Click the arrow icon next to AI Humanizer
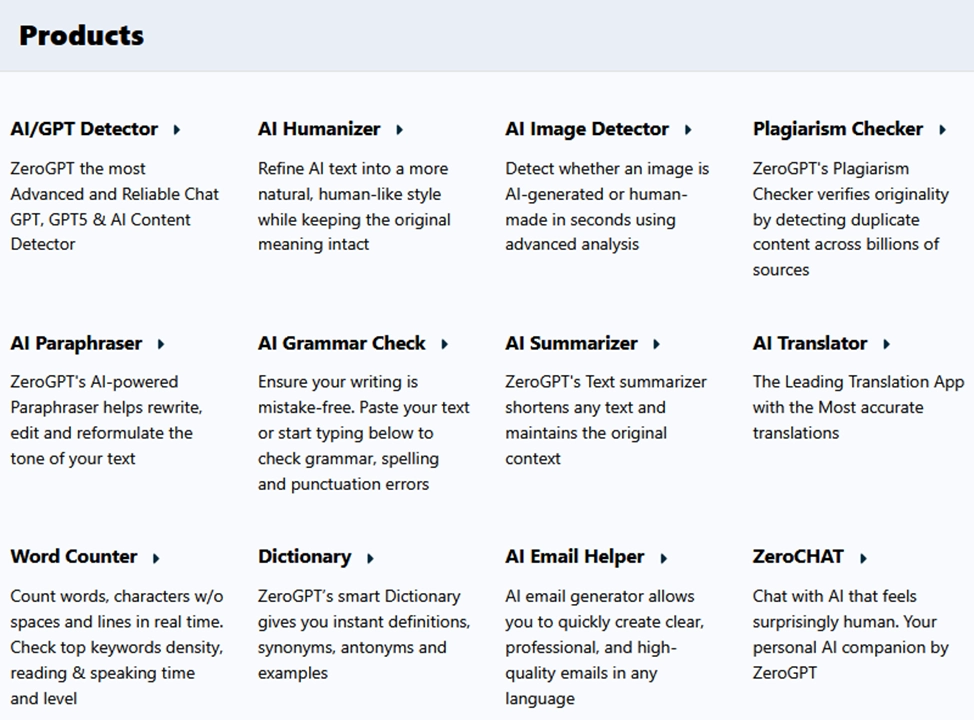Screen dimensions: 974x720 click(400, 130)
